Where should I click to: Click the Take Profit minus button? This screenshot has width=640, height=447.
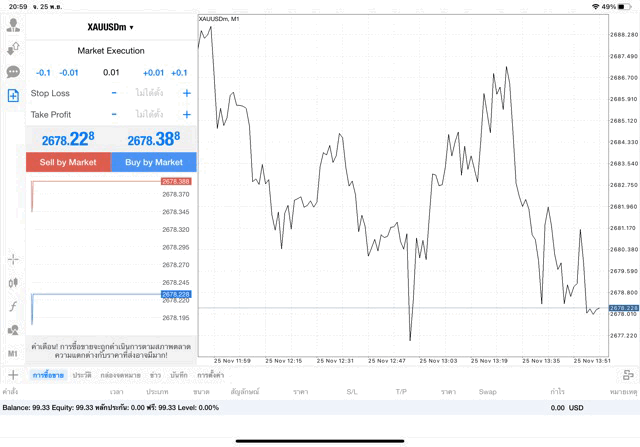tap(114, 115)
